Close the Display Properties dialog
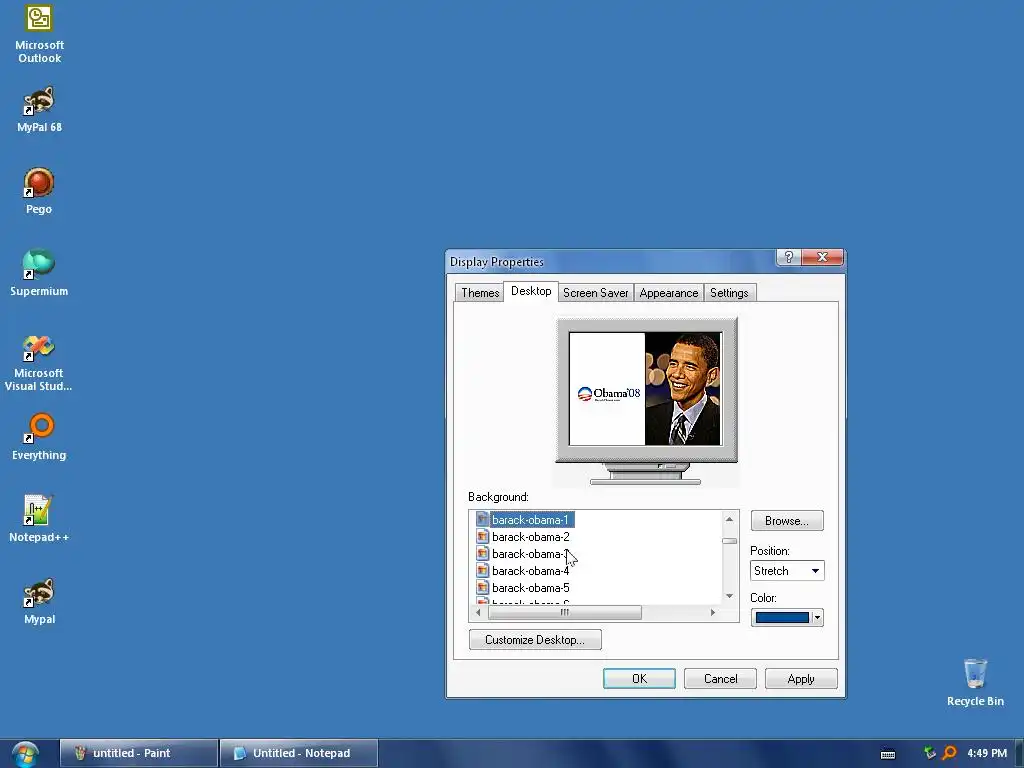Image resolution: width=1024 pixels, height=768 pixels. 822,257
